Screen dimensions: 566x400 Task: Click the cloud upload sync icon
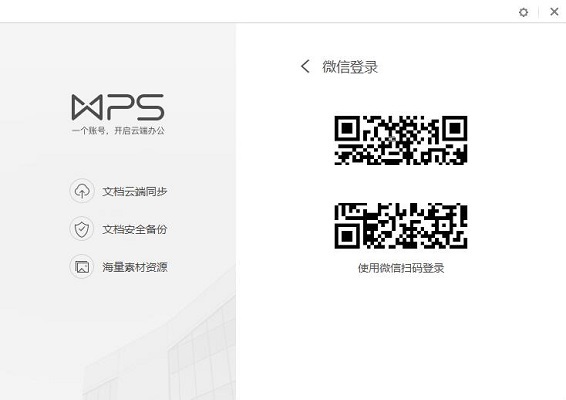(82, 191)
